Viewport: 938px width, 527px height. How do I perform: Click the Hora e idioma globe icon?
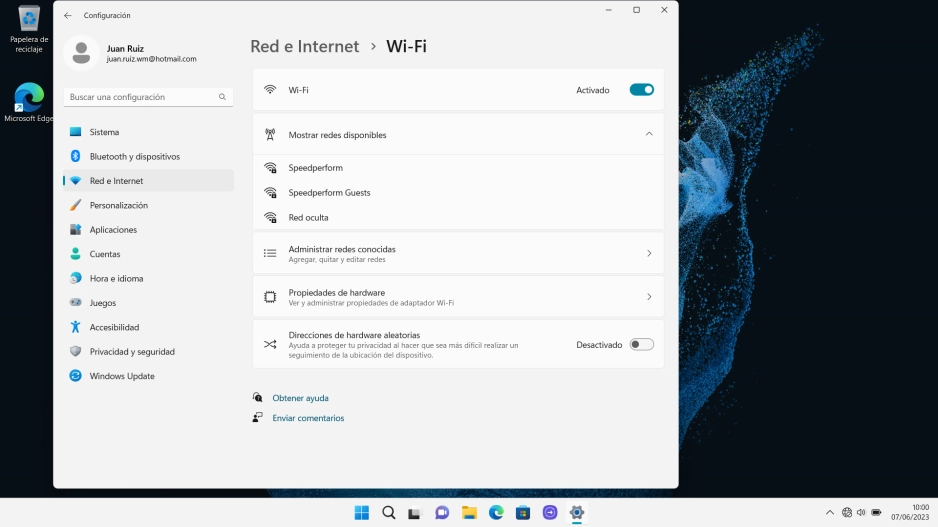[x=75, y=278]
